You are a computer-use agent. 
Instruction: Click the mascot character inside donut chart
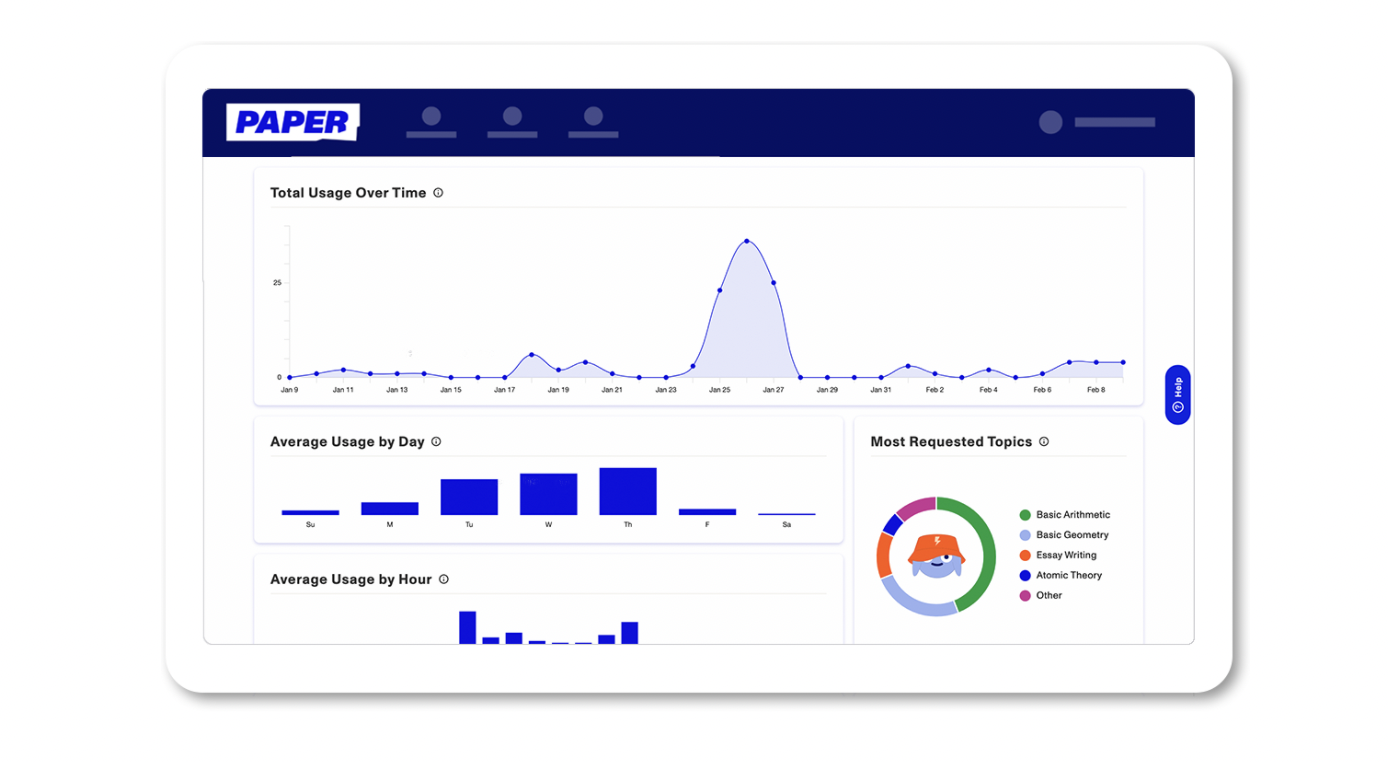[x=936, y=556]
